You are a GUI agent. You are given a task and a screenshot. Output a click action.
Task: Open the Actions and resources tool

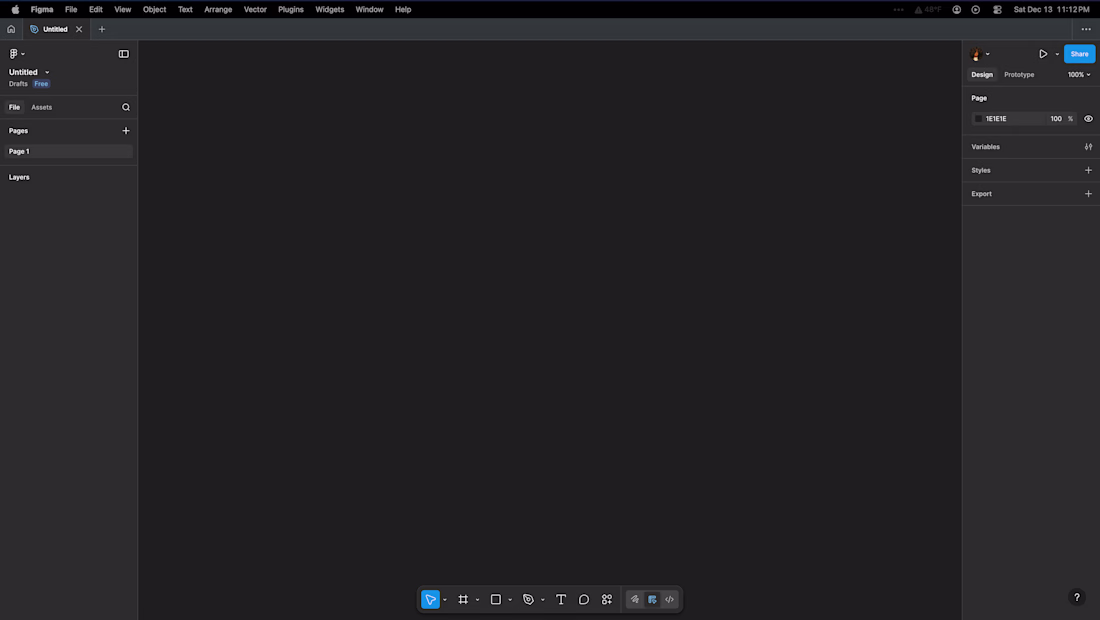(607, 600)
